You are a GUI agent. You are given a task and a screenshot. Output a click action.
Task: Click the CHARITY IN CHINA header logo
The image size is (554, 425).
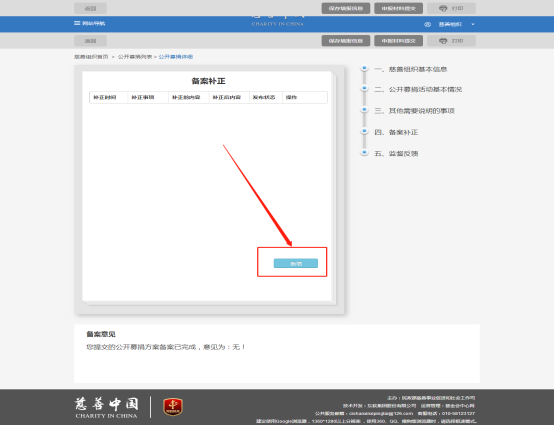278,22
